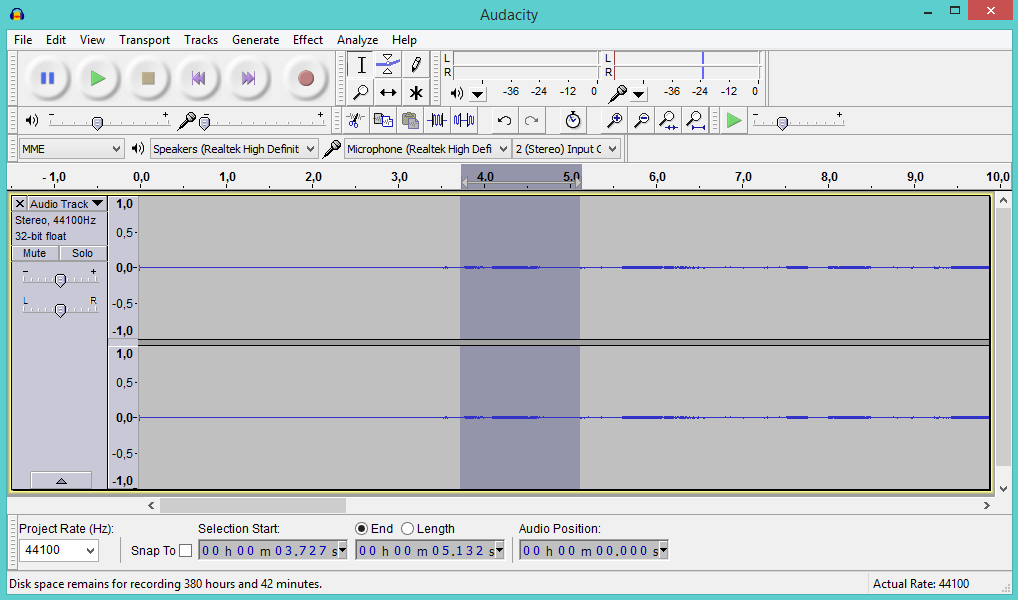Image resolution: width=1018 pixels, height=600 pixels.
Task: Click the Pause transport button
Action: (47, 79)
